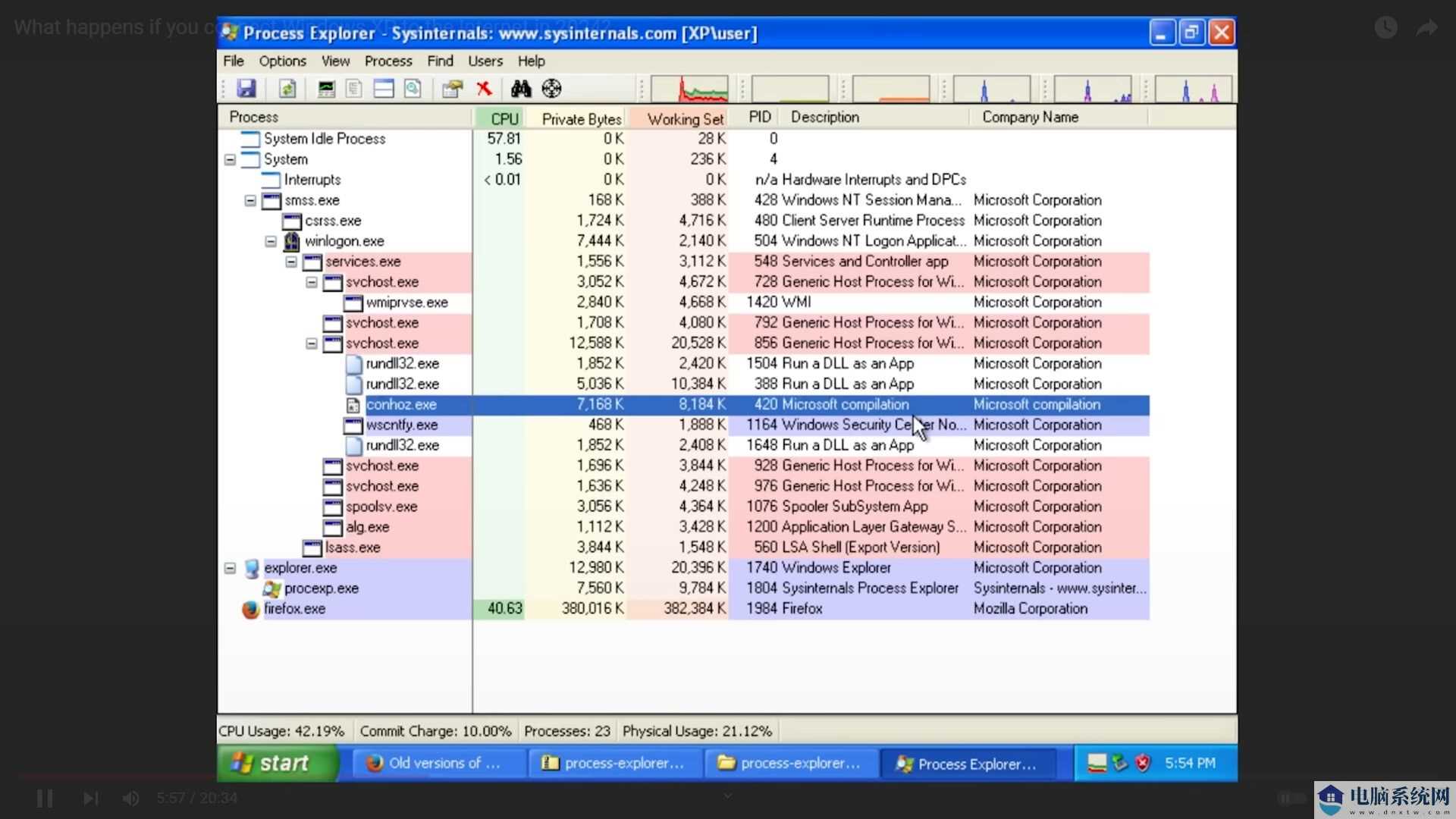Select the wmiprvse.exe process
Viewport: 1456px width, 819px height.
[x=684, y=303]
